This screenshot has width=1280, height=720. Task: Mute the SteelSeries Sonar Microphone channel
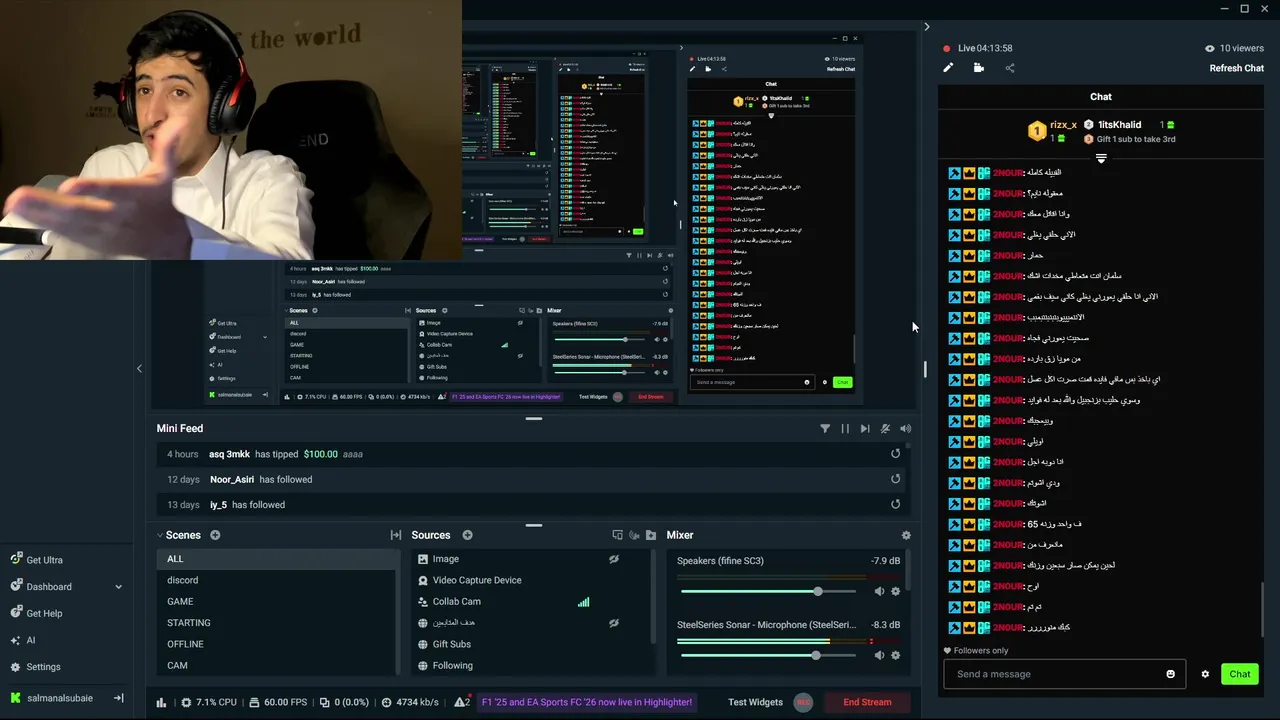879,655
